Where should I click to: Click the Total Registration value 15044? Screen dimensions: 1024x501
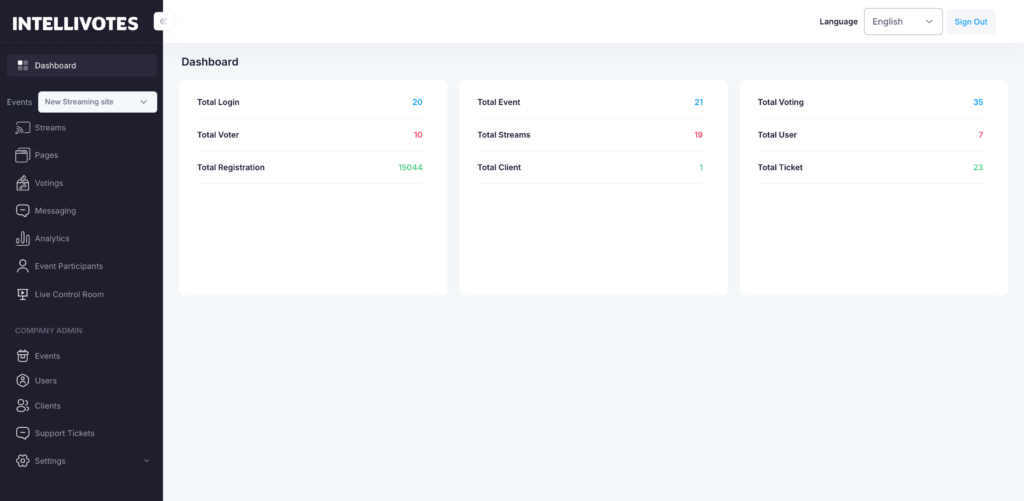pos(410,168)
